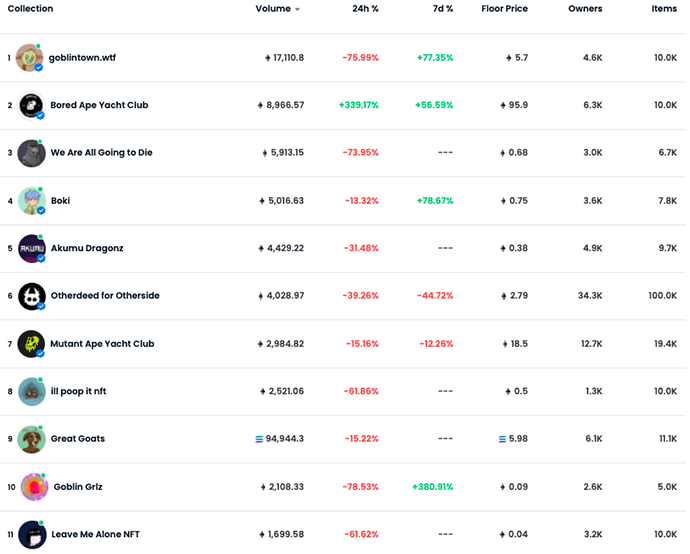
Task: Click the +380.91% 7d change
Action: pyautogui.click(x=433, y=487)
